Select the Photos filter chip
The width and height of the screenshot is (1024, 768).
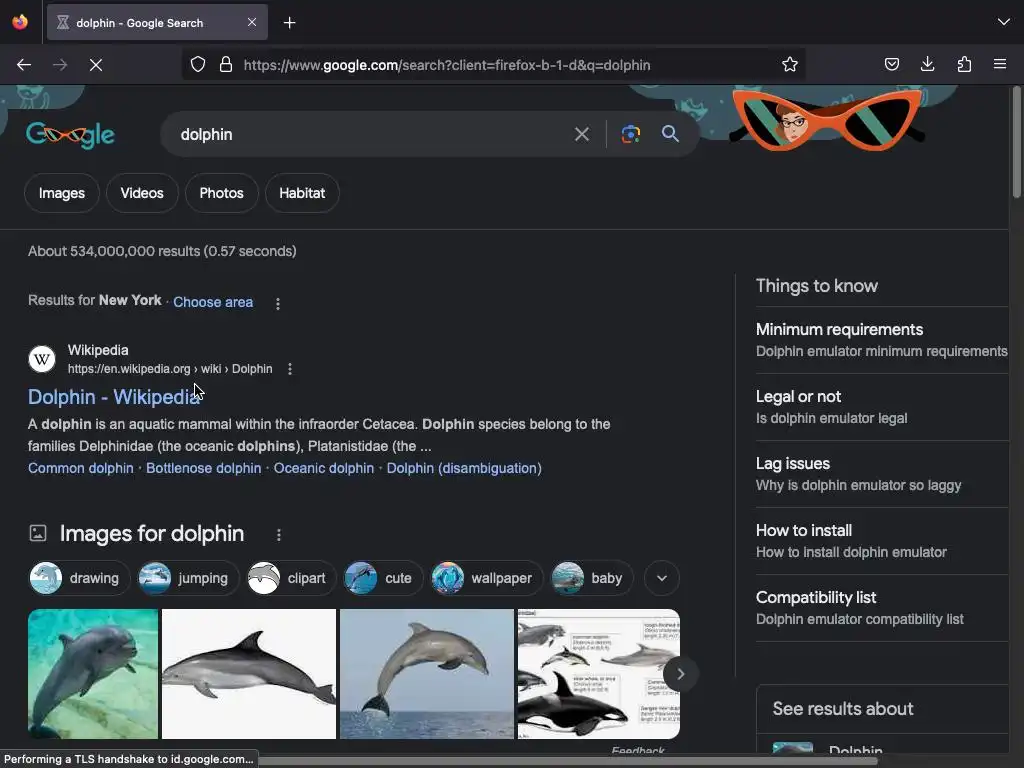click(221, 193)
